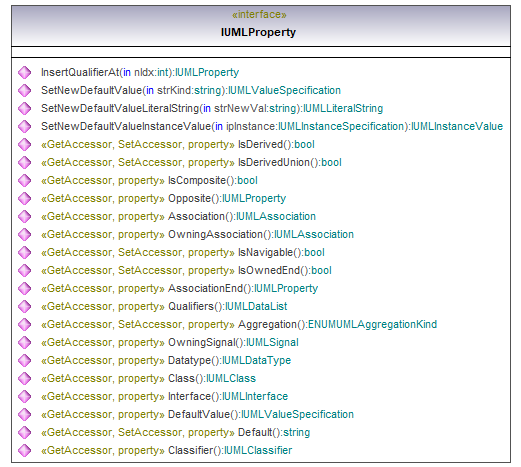
Task: Click the diamond icon beside IsDerived()
Action: pyautogui.click(x=24, y=144)
